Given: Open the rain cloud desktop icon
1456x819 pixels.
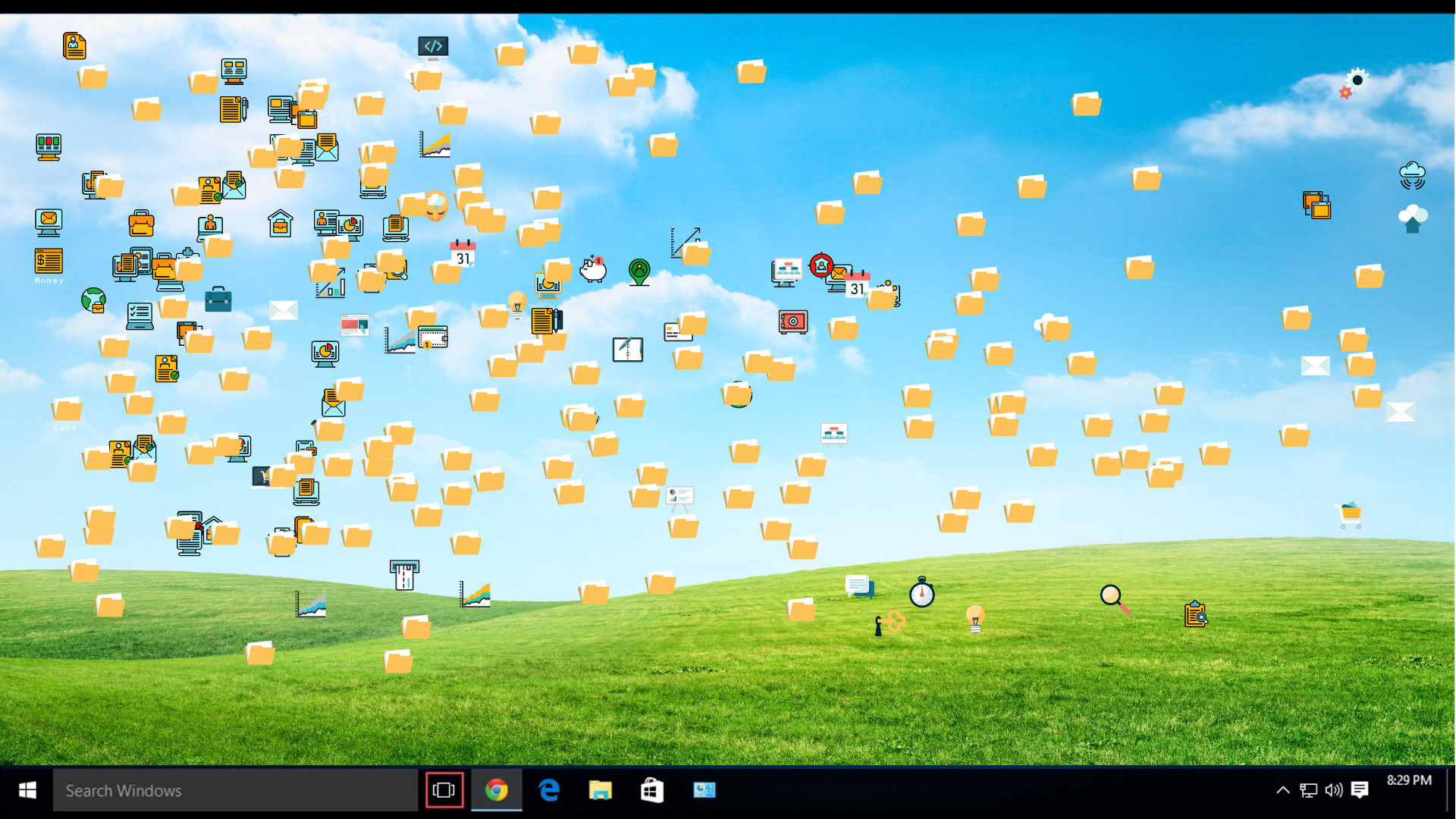Looking at the screenshot, I should click(1412, 176).
